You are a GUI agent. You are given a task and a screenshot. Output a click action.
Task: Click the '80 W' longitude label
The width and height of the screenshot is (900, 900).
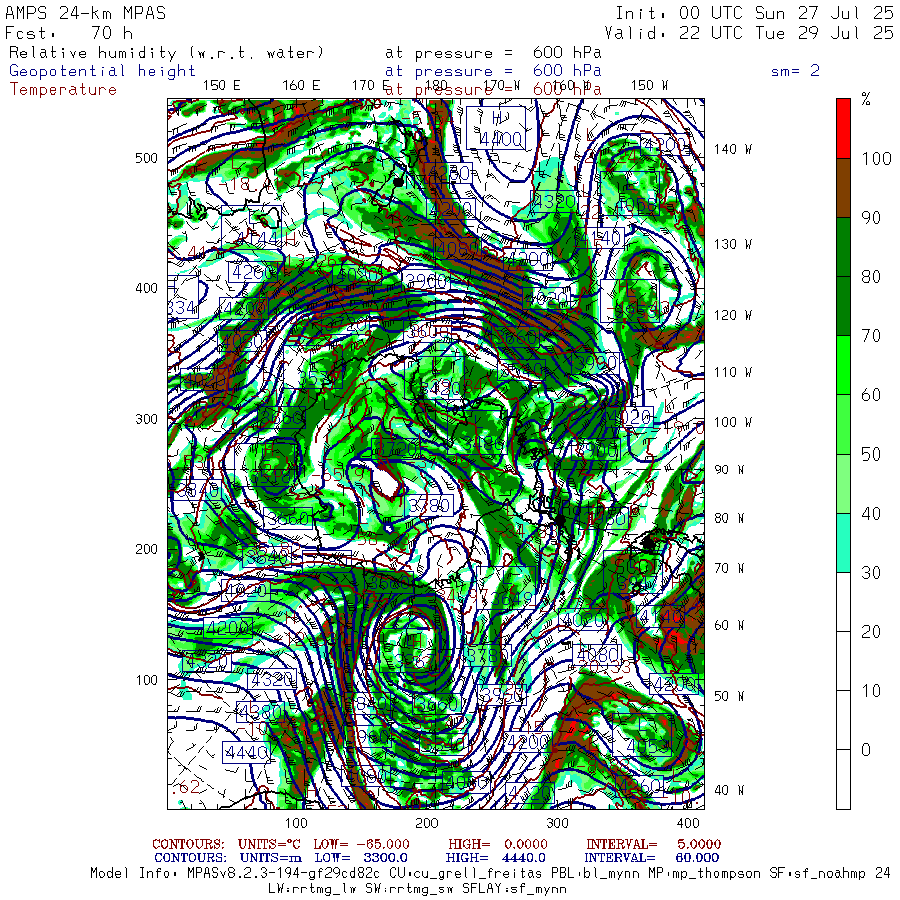(729, 518)
